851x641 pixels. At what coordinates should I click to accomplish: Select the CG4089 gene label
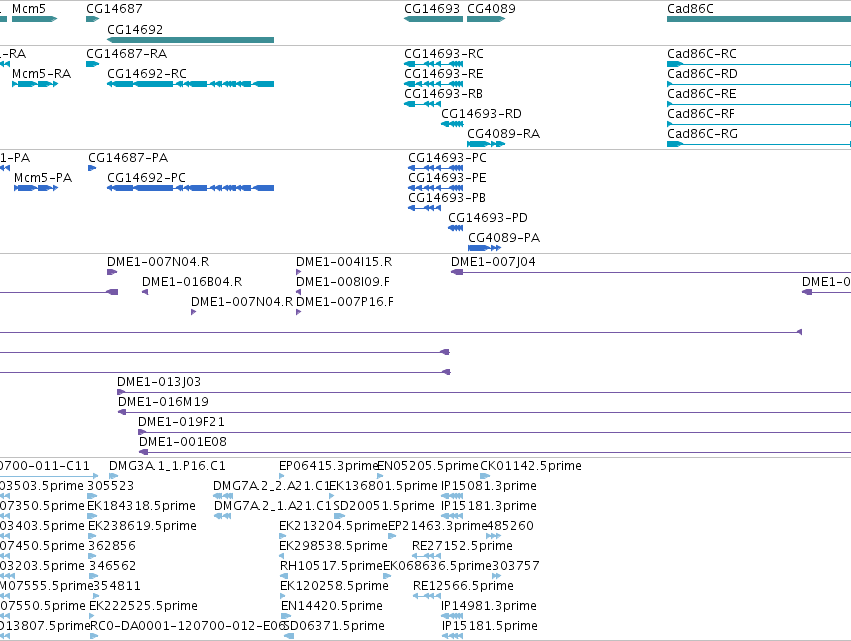click(491, 9)
